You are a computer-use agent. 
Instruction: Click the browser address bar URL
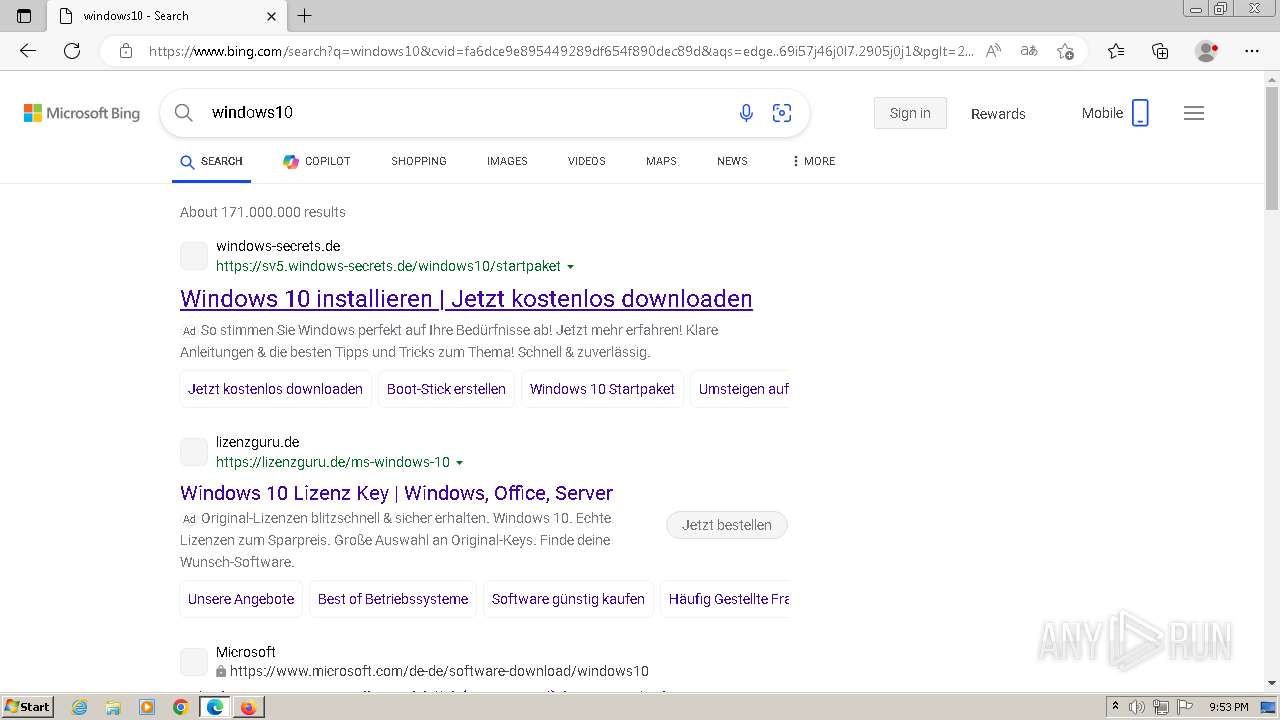coord(560,51)
